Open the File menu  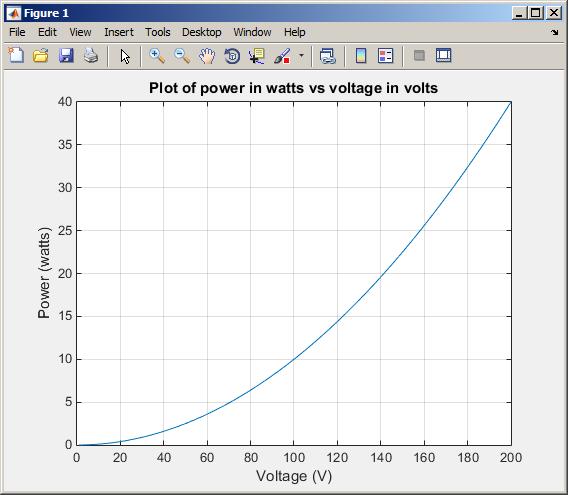pyautogui.click(x=17, y=32)
